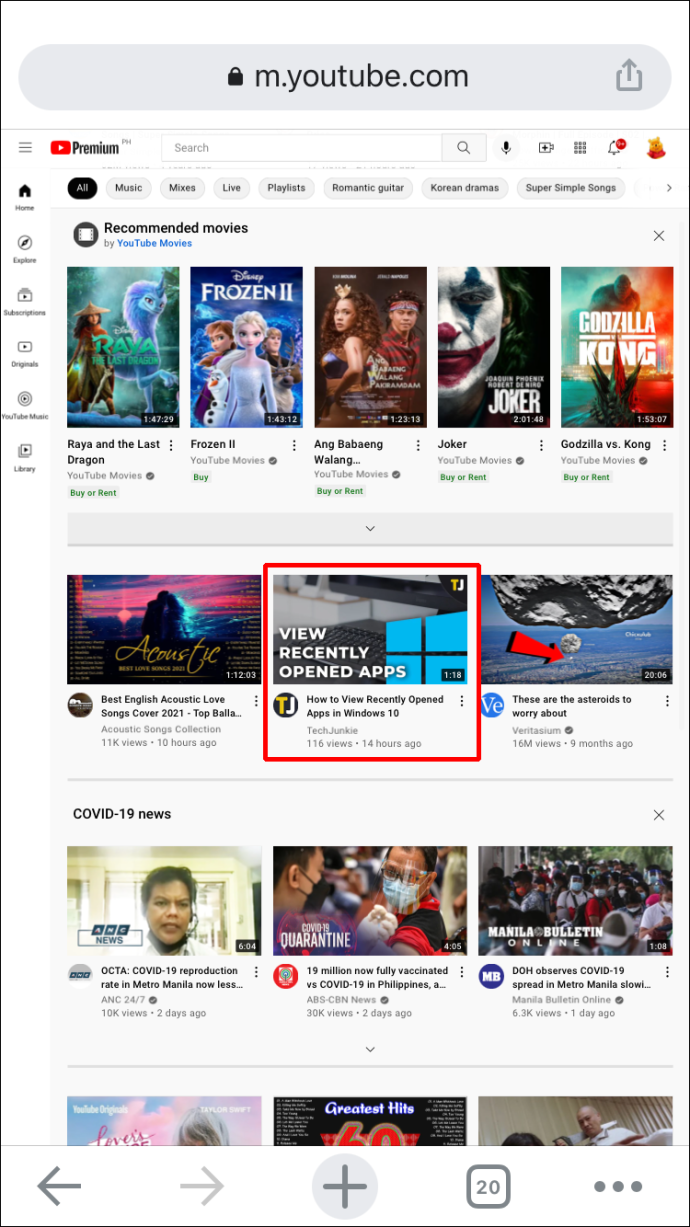Tap the browser share icon
The height and width of the screenshot is (1227, 690).
628,76
